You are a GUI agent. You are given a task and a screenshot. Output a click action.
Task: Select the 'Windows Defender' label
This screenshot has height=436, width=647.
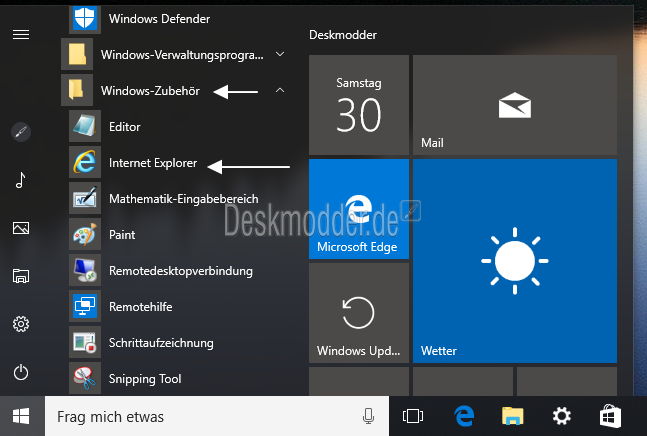coord(159,19)
